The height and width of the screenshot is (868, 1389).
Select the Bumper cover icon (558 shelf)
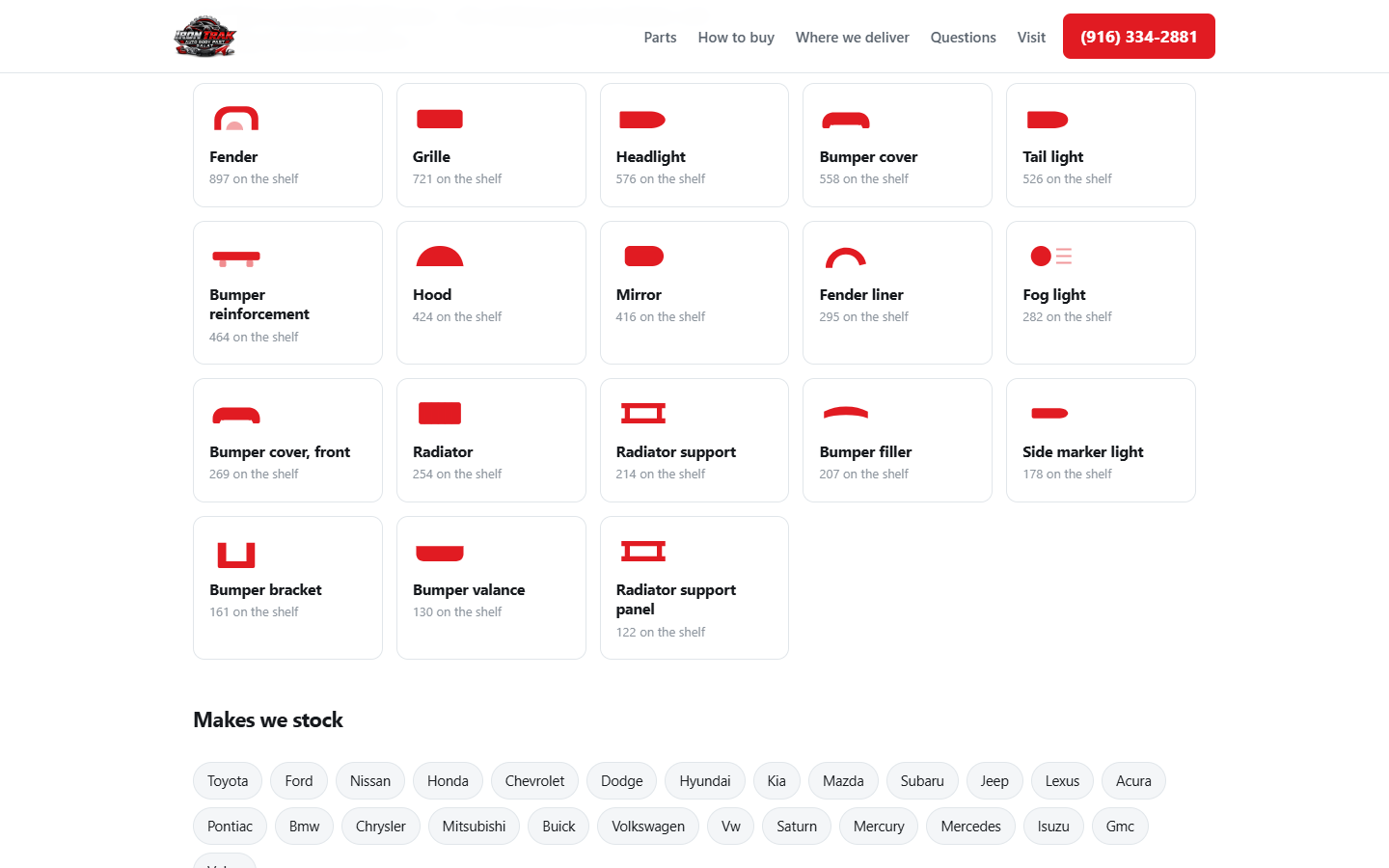[x=846, y=121]
